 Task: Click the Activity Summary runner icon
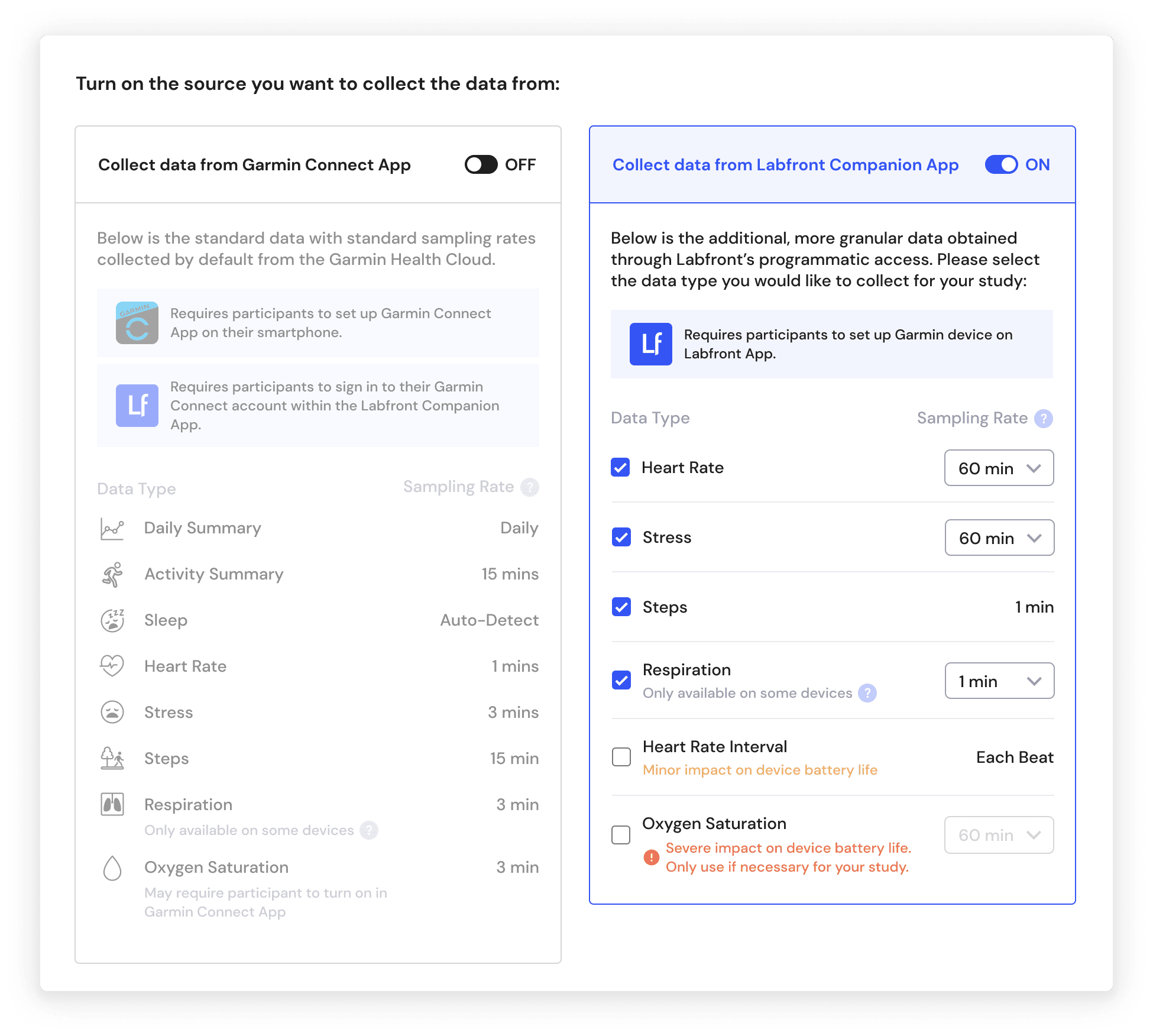[112, 575]
